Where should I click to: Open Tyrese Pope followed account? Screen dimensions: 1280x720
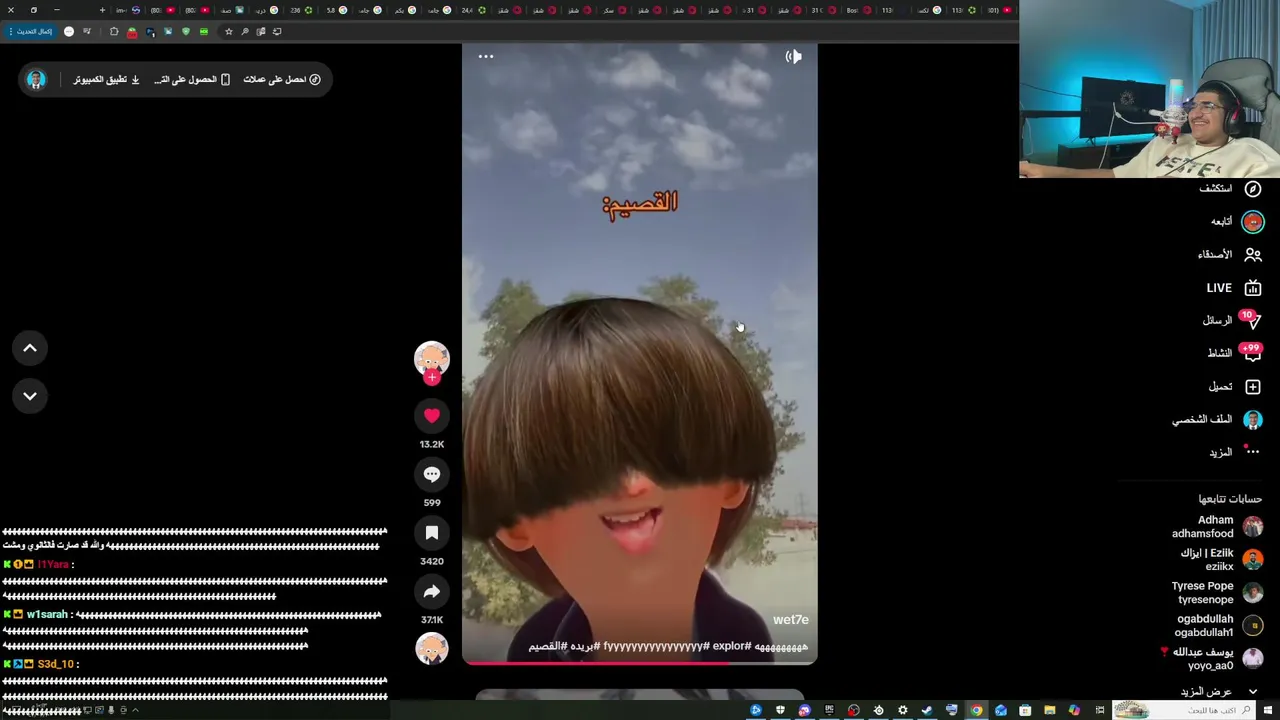[1219, 593]
